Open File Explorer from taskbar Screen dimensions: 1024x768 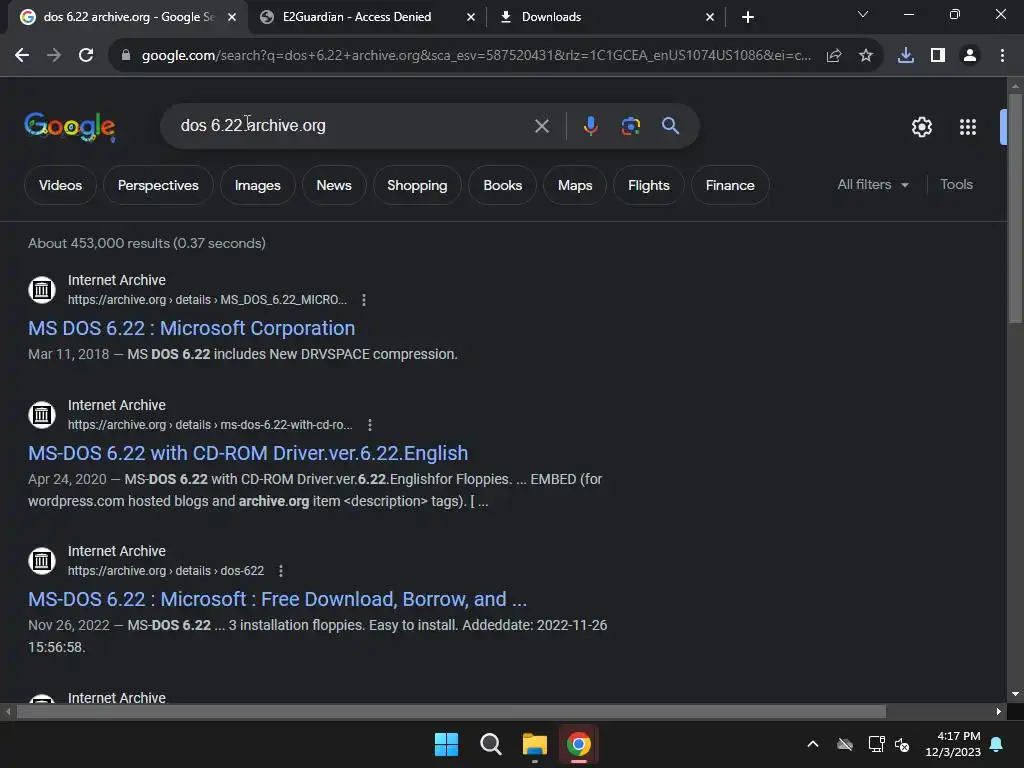(534, 744)
